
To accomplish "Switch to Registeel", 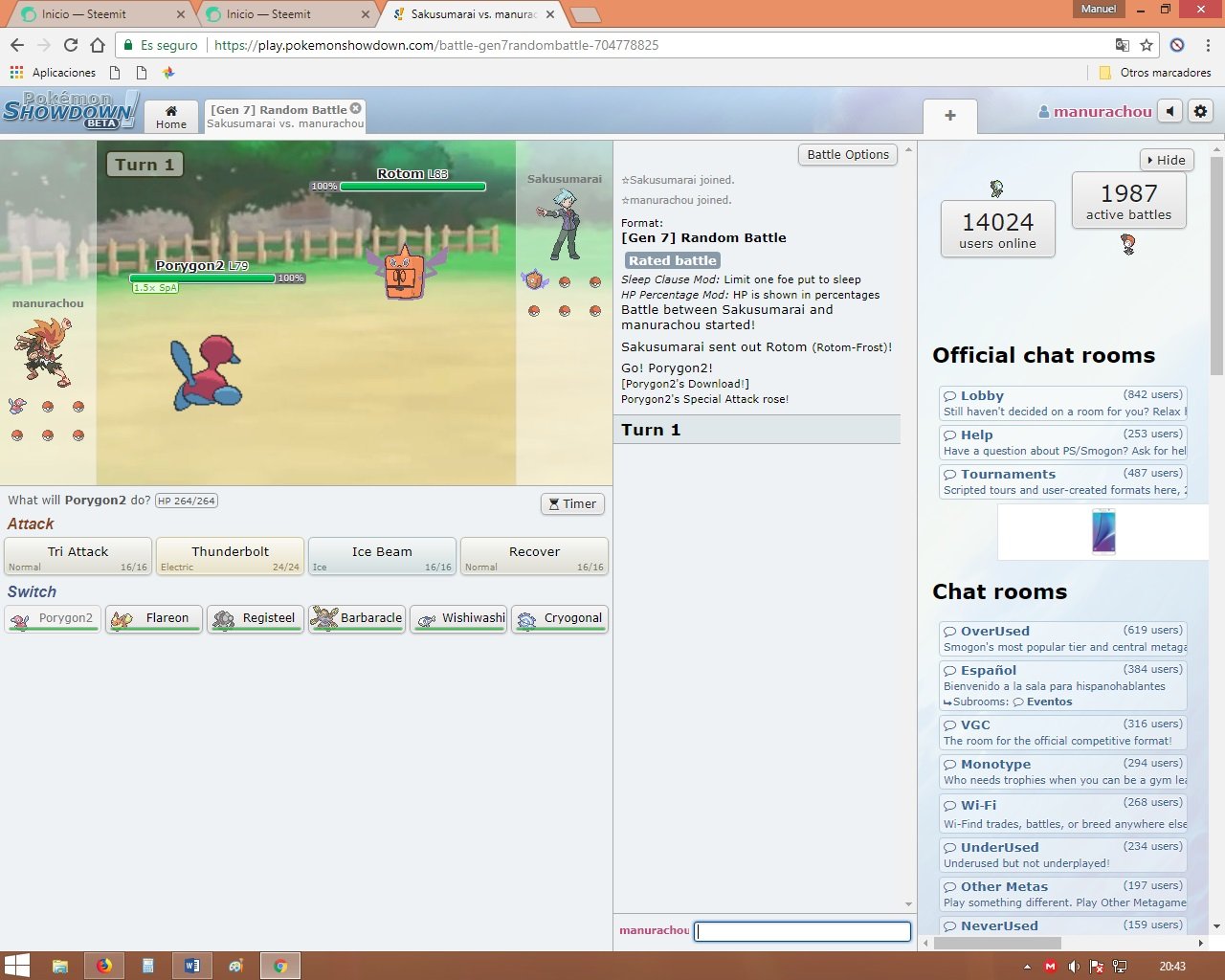I will (x=256, y=618).
